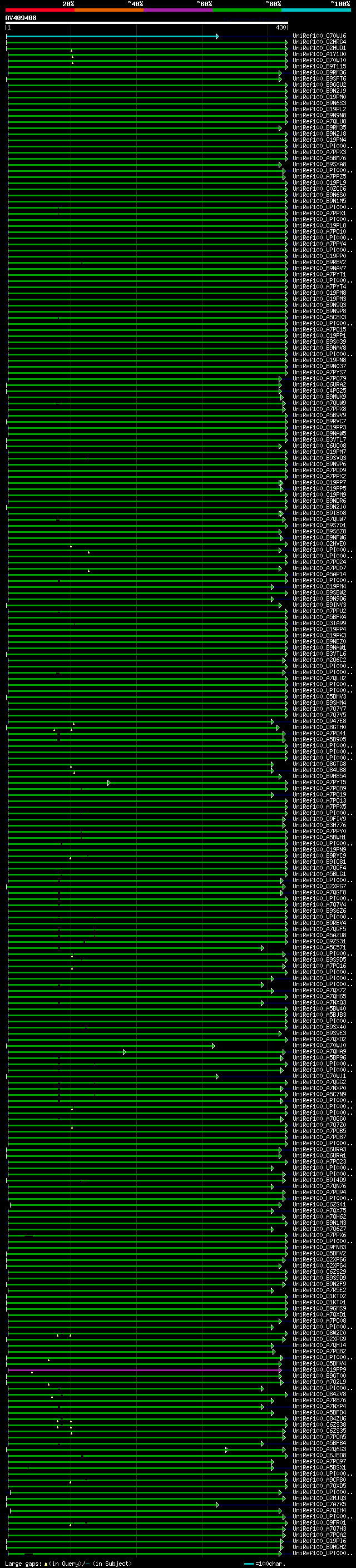Click the red 20% identity legend segment
The height and width of the screenshot is (1568, 356).
pos(39,10)
